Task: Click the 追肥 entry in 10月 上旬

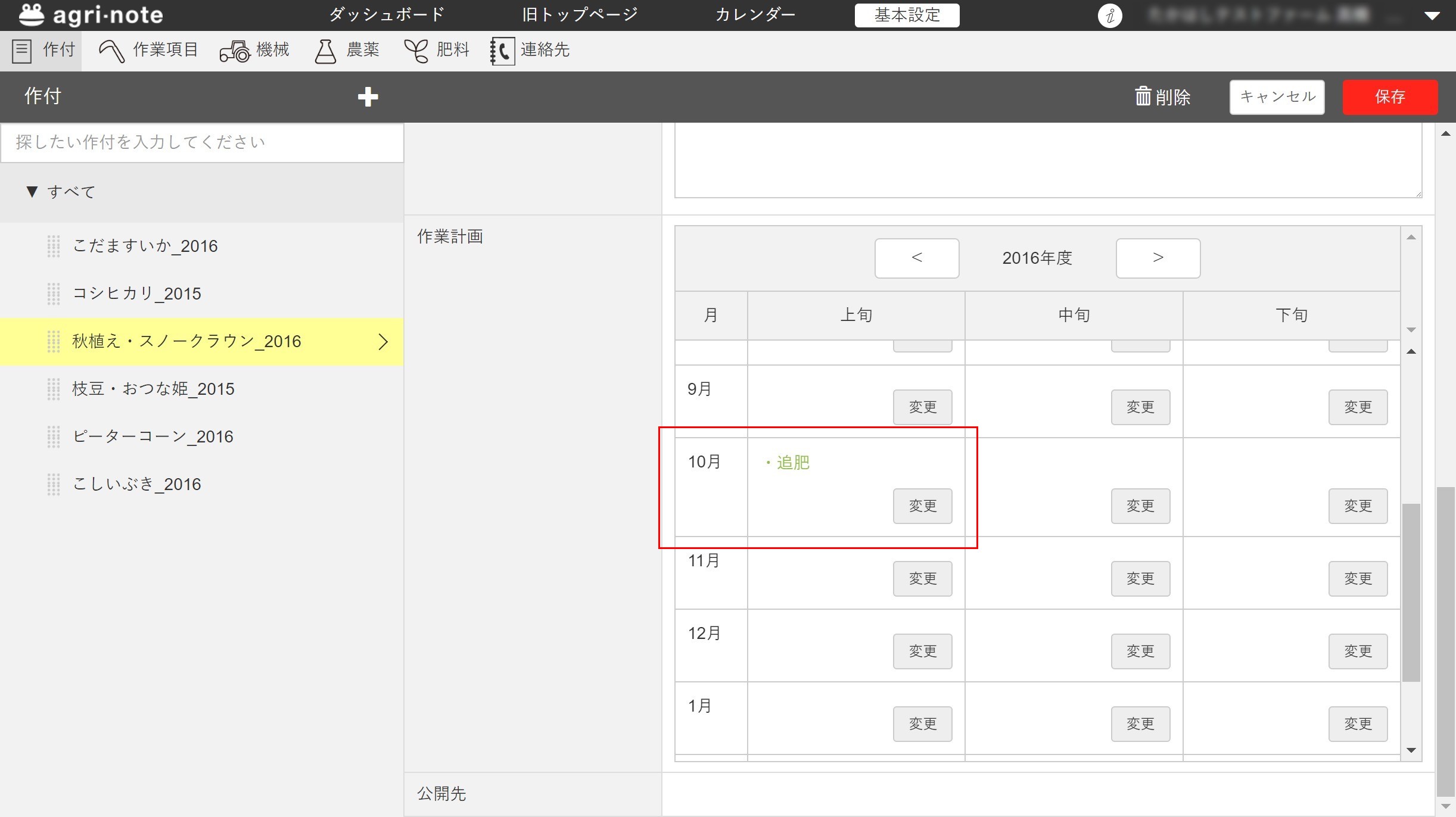Action: point(788,463)
